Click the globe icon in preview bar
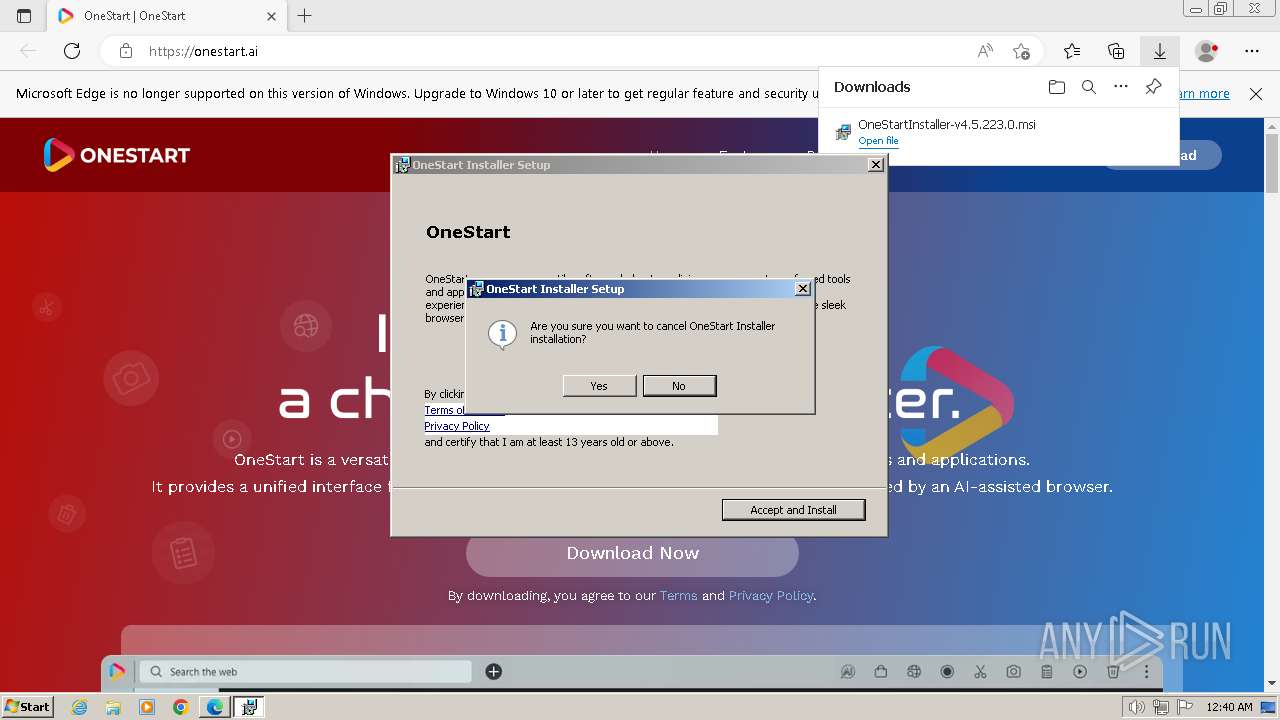This screenshot has height=720, width=1280. 914,672
